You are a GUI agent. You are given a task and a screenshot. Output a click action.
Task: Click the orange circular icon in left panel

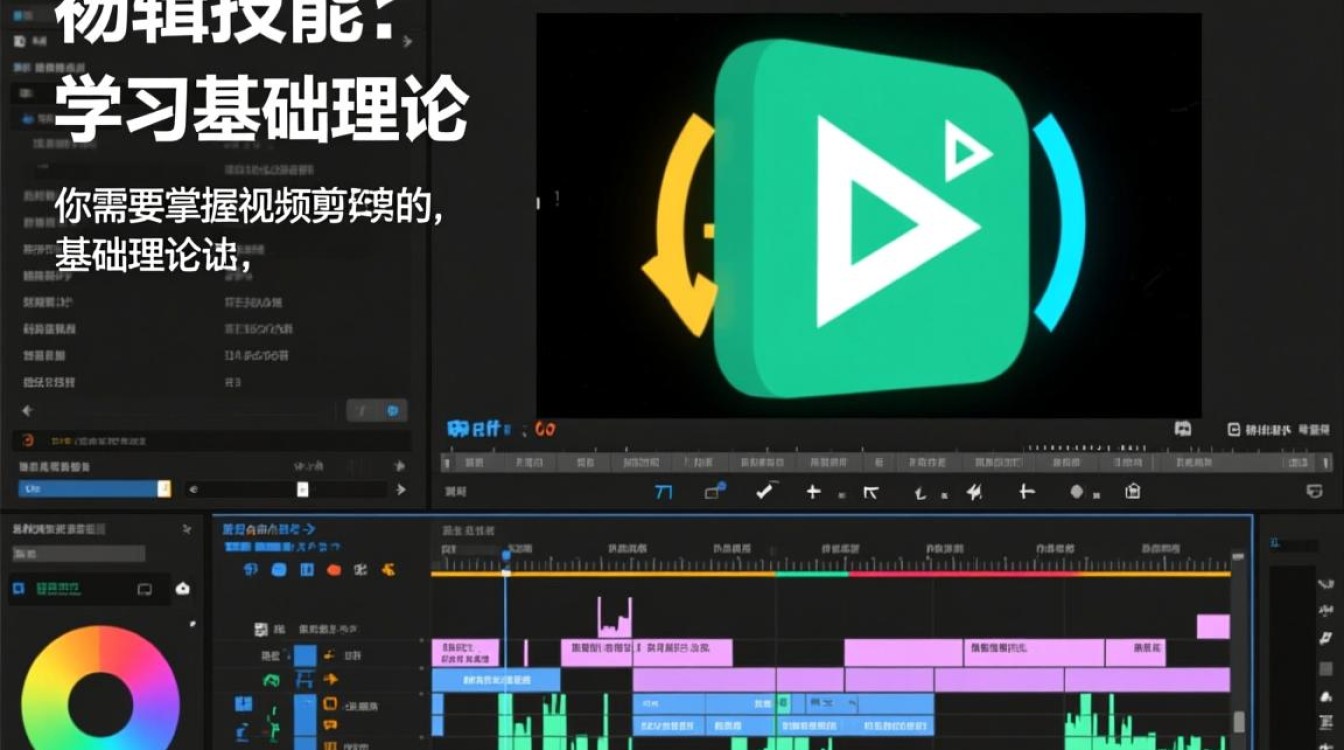(28, 441)
